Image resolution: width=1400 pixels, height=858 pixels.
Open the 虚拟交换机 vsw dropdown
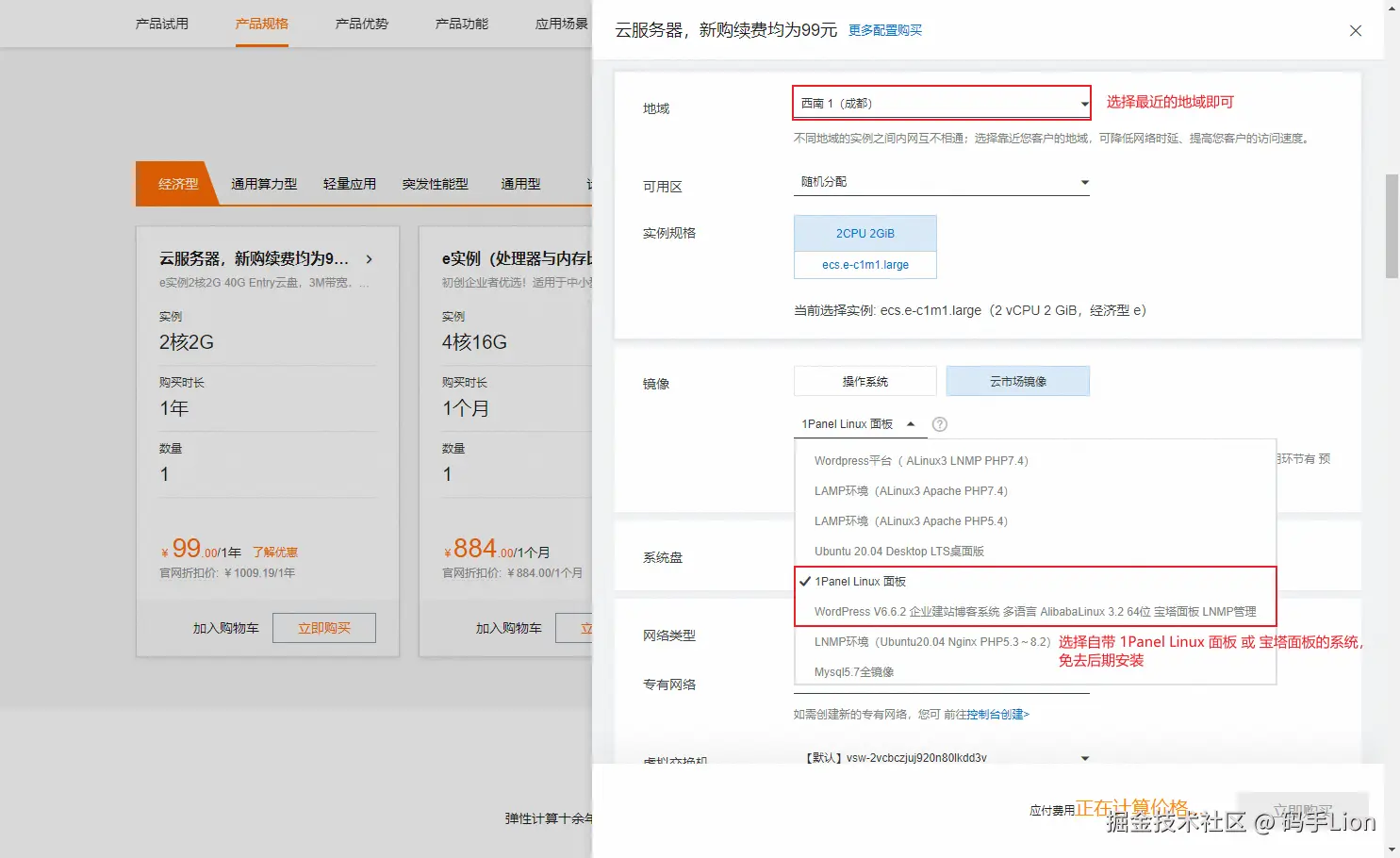[x=941, y=758]
